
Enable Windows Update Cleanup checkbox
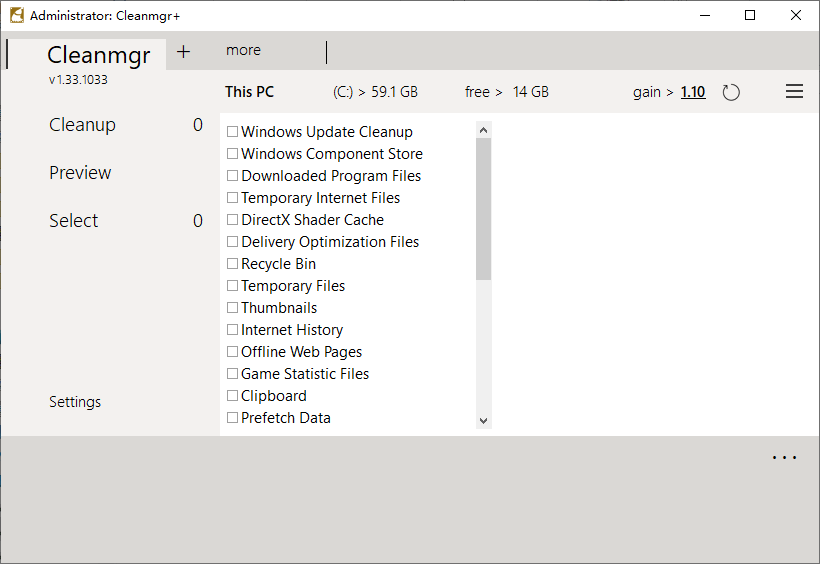tap(233, 132)
